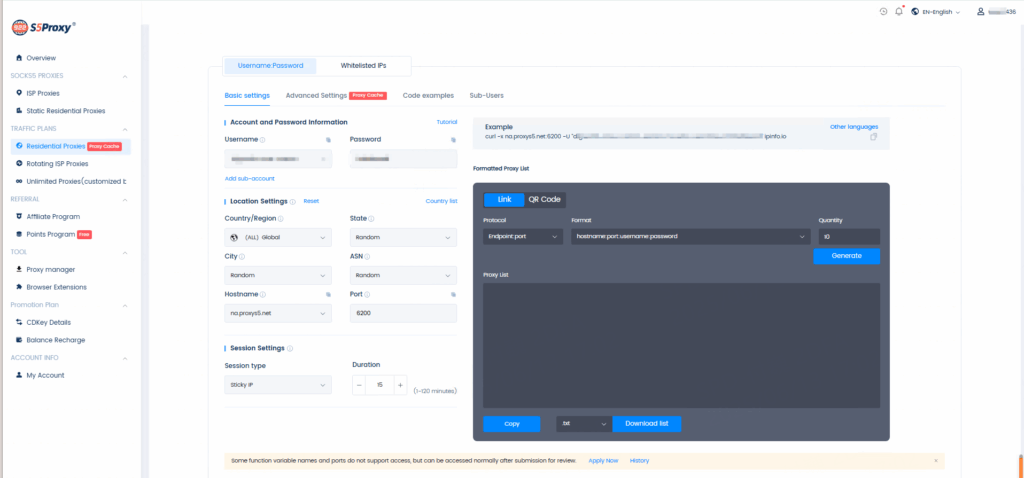The height and width of the screenshot is (478, 1024).
Task: Select Residential Proxies in sidebar
Action: pos(71,146)
